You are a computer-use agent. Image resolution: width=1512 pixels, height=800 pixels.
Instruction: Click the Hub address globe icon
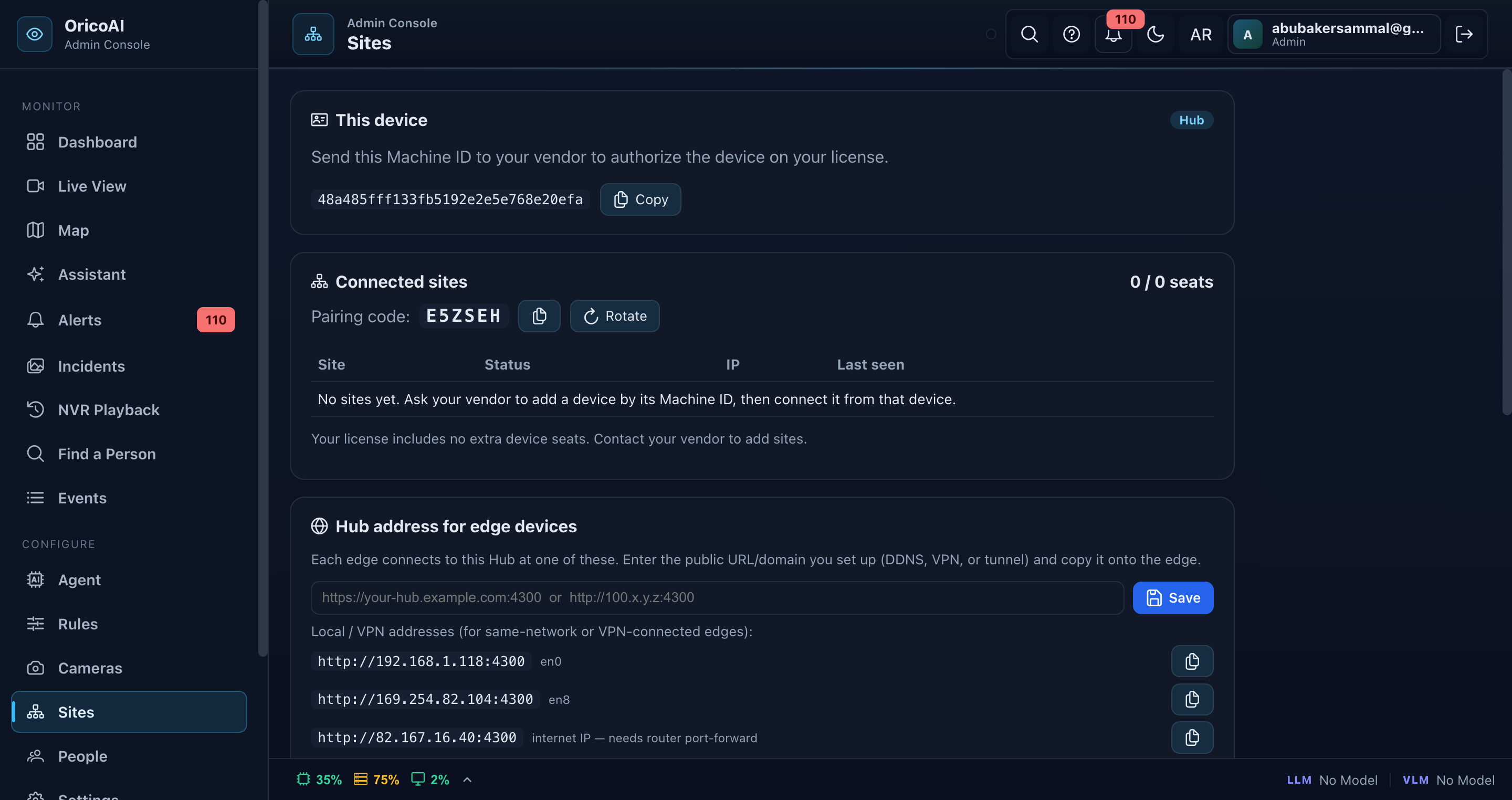pyautogui.click(x=319, y=526)
